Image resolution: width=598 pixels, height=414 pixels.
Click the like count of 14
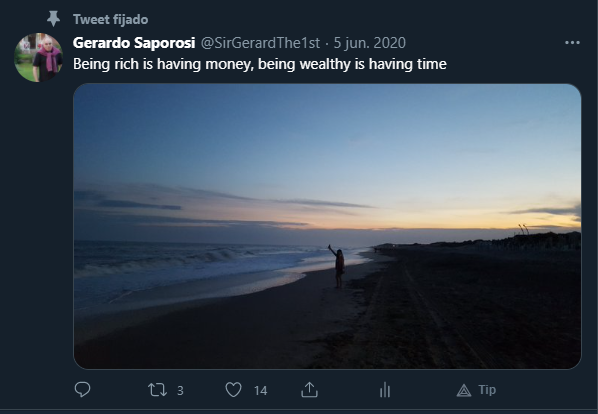[x=260, y=390]
